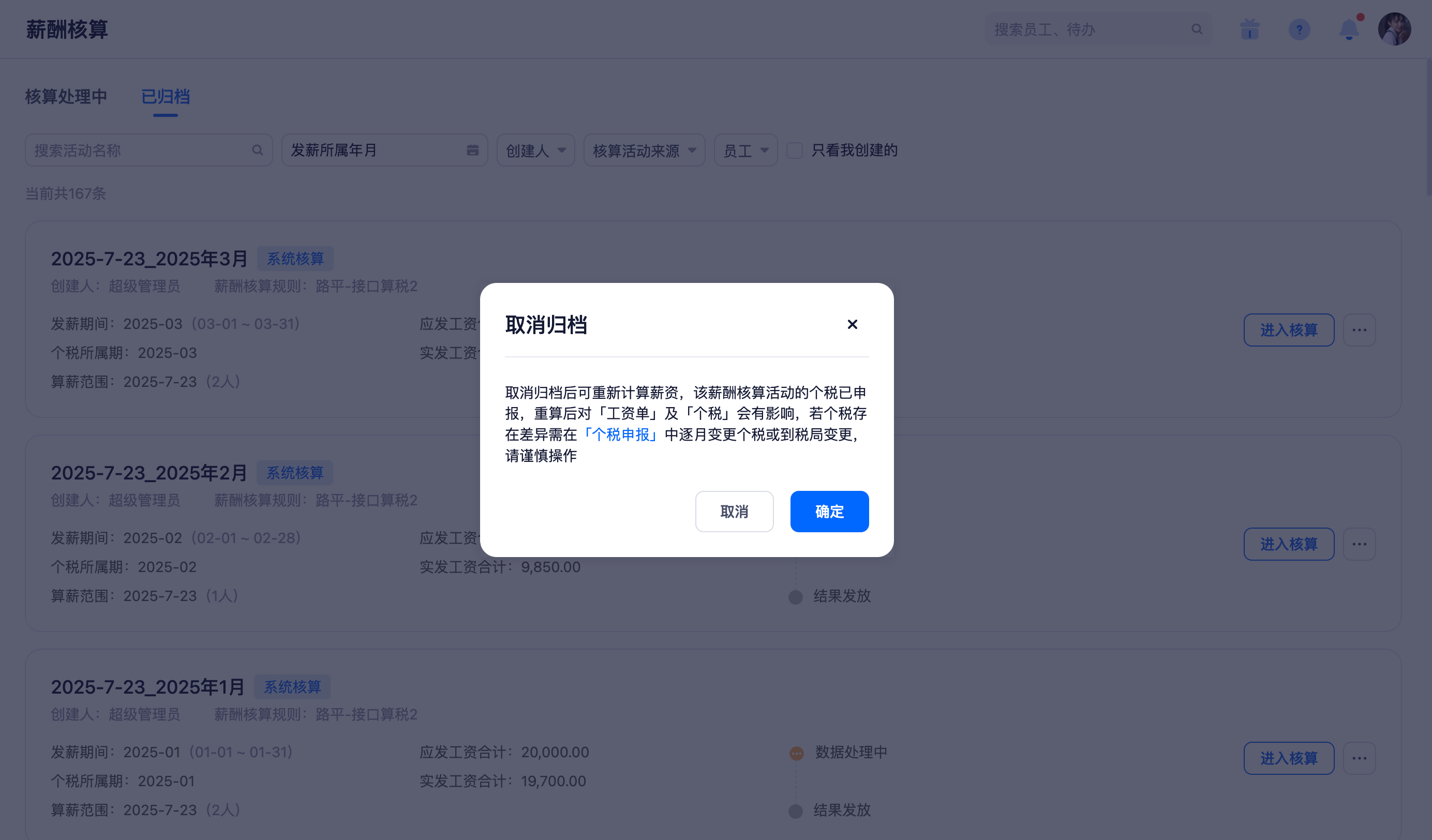Click 进入核算 for 2025年1月 activity
The image size is (1432, 840).
pos(1289,758)
